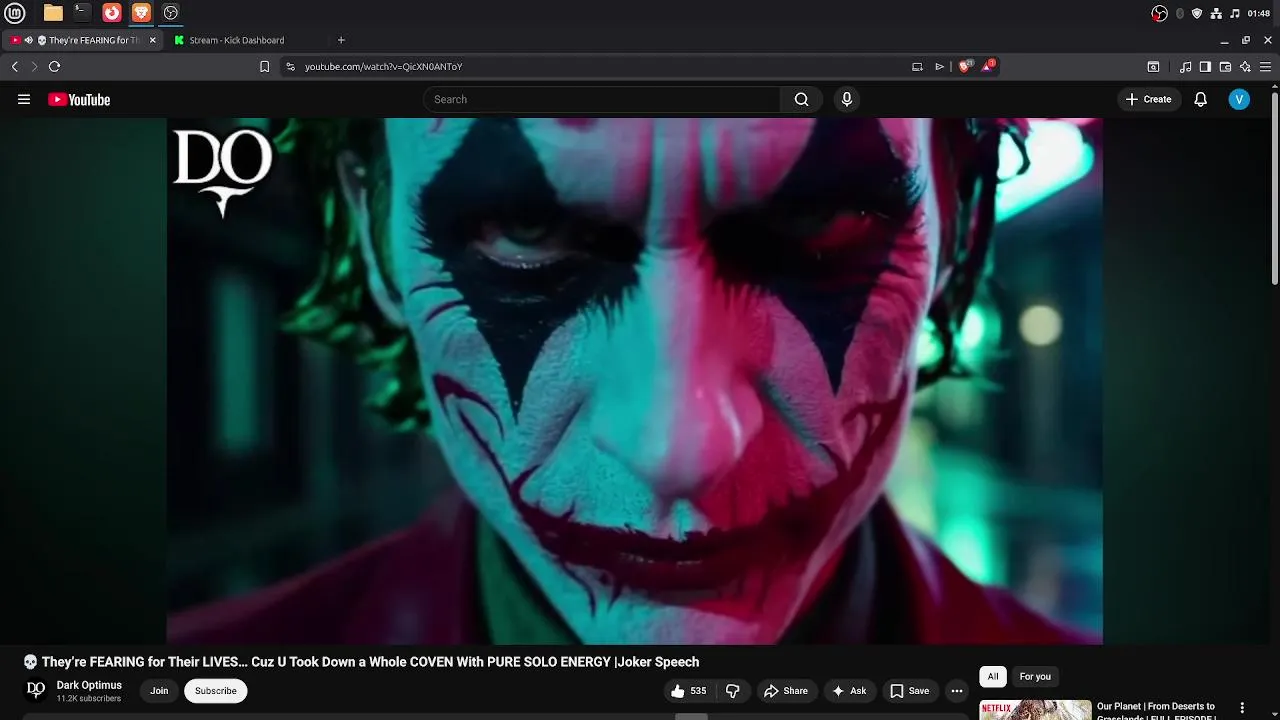The height and width of the screenshot is (720, 1280).
Task: Switch to the They're FEARING YouTube tab
Action: (x=84, y=40)
